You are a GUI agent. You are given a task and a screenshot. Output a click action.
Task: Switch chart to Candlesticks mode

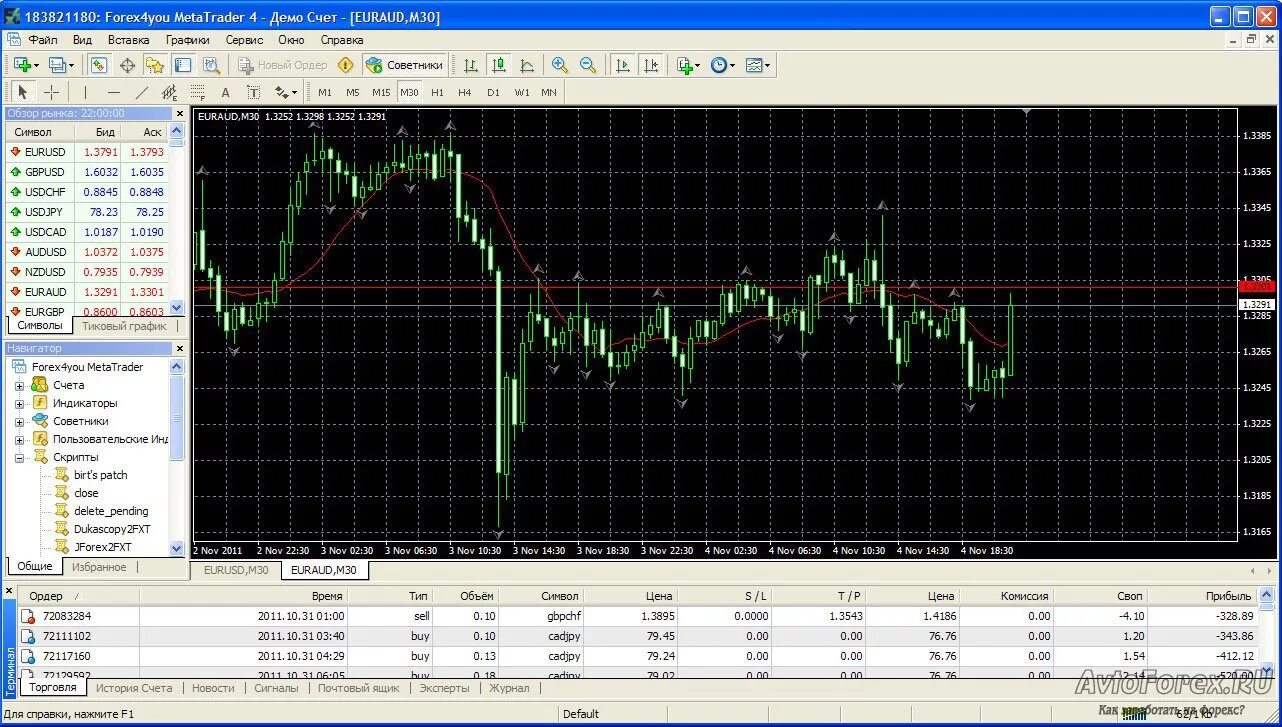tap(498, 65)
